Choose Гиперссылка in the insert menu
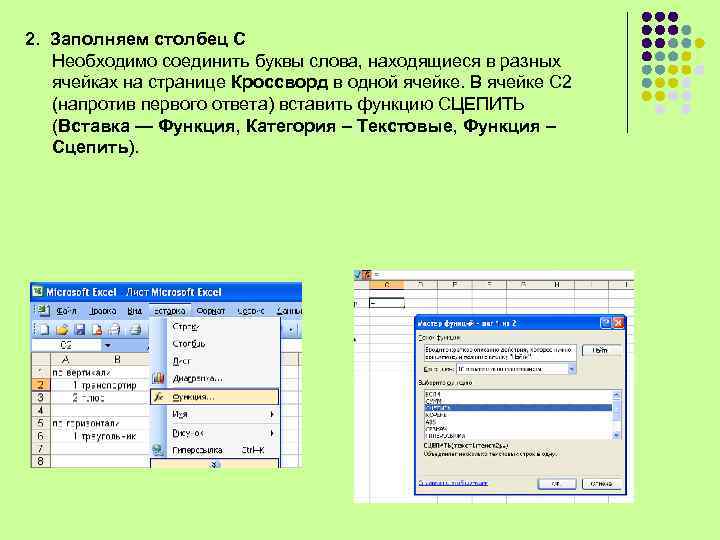The image size is (720, 540). pyautogui.click(x=214, y=450)
